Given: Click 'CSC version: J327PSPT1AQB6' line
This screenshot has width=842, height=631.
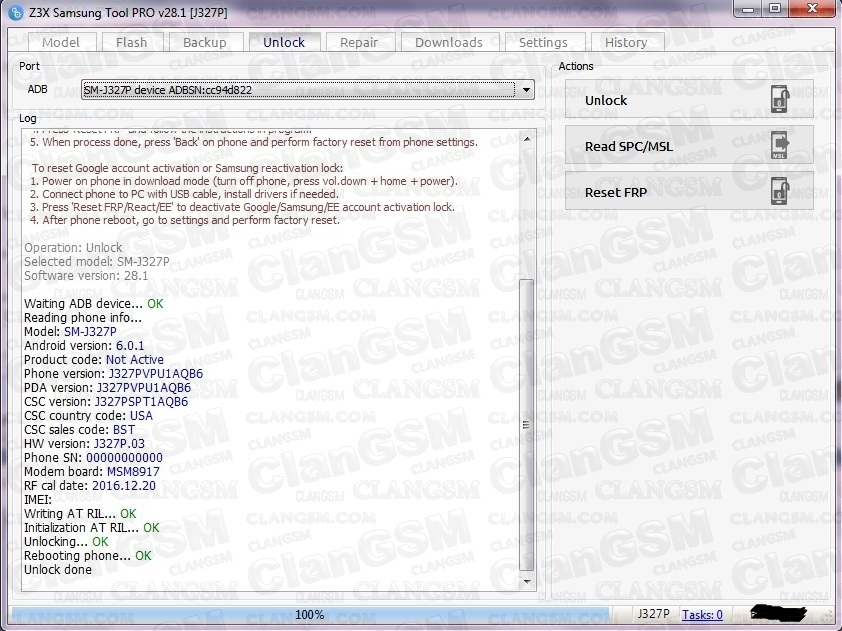Looking at the screenshot, I should pyautogui.click(x=106, y=402).
